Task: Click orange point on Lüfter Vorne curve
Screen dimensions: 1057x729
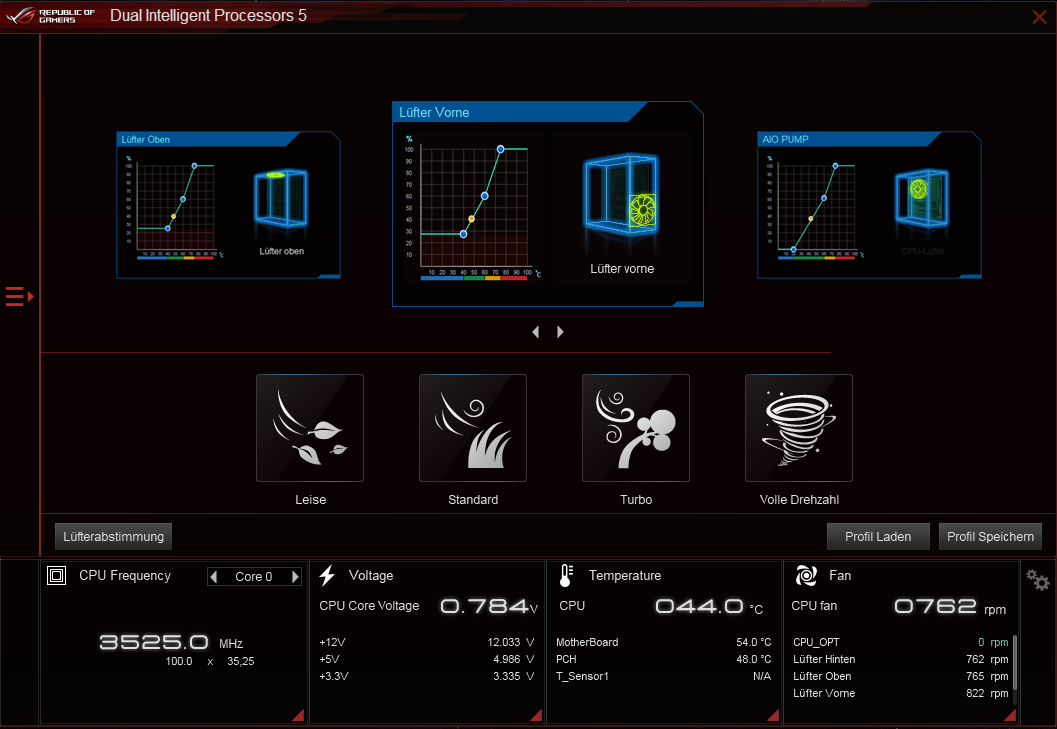Action: [471, 218]
